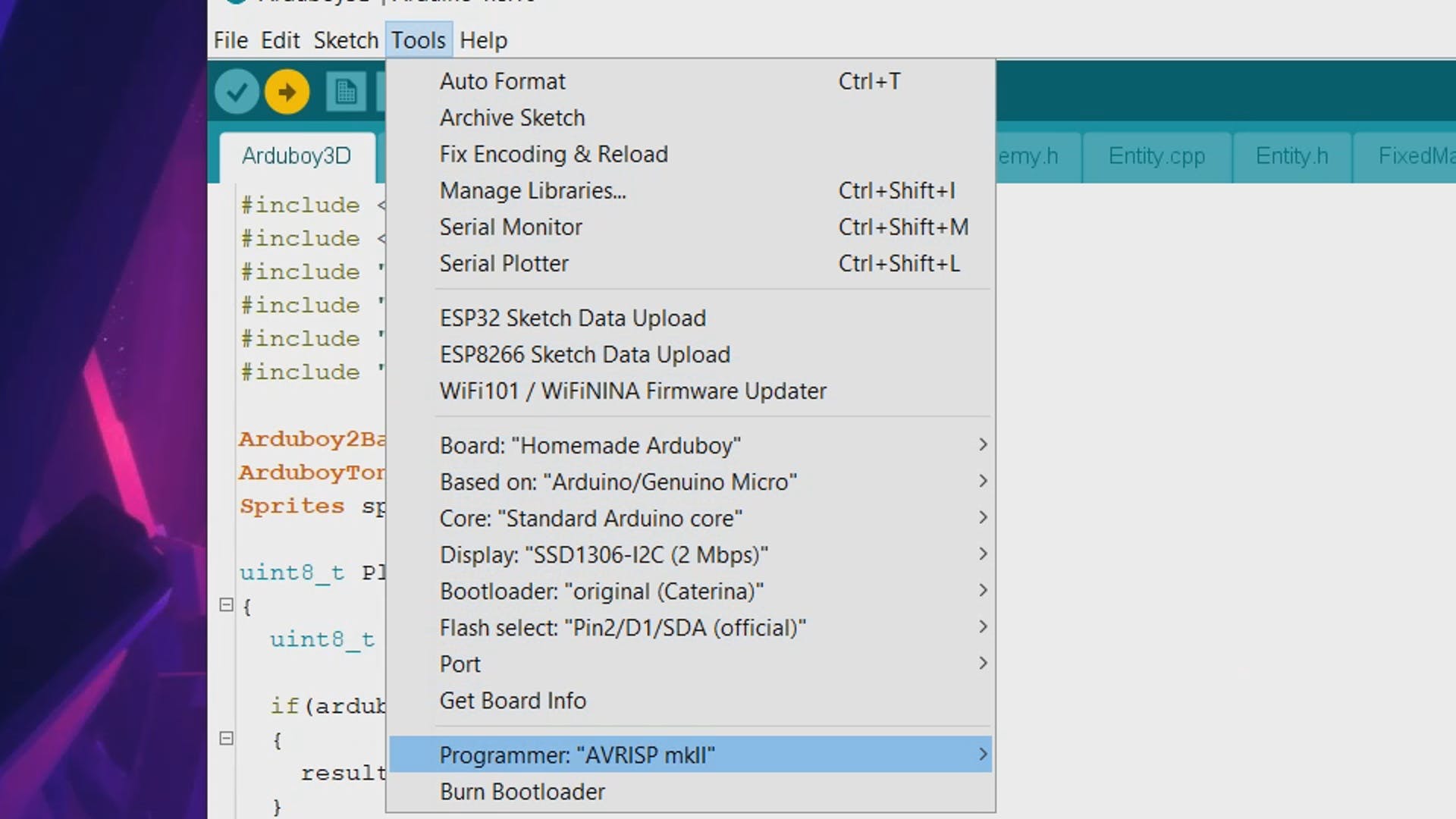
Task: Click the Upload arrow icon
Action: point(287,92)
